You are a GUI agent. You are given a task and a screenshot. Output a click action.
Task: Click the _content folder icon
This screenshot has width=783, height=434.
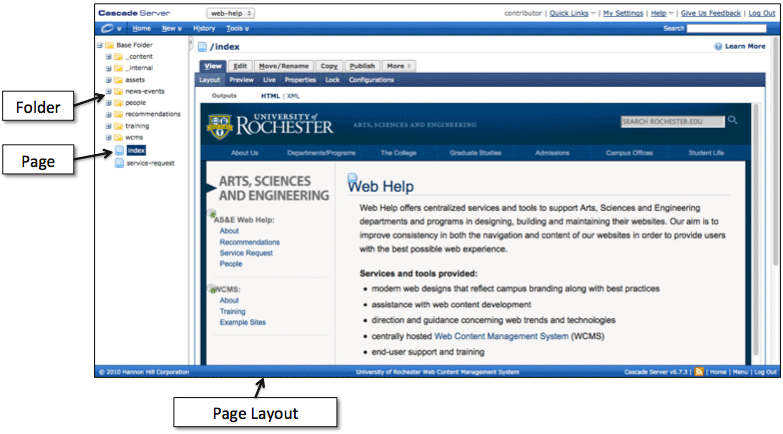pos(118,56)
